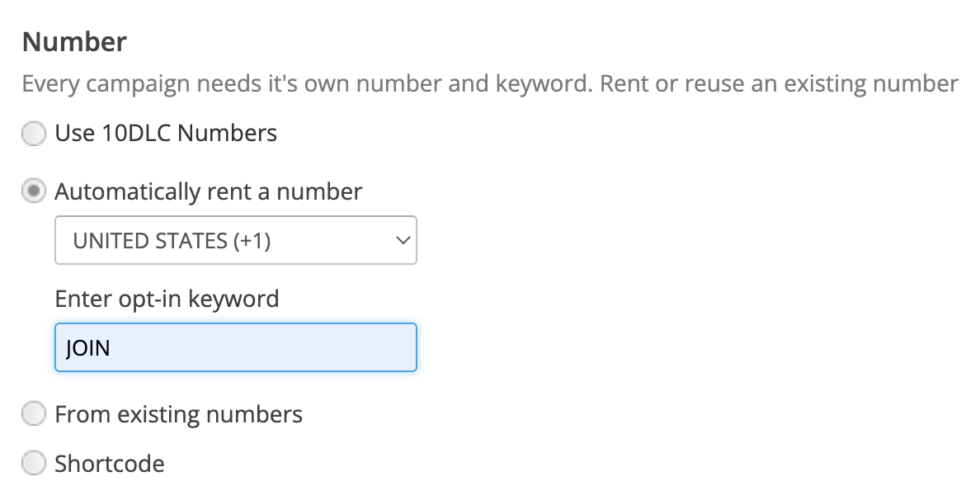Click the "Enter opt-in keyword" label

tap(166, 298)
